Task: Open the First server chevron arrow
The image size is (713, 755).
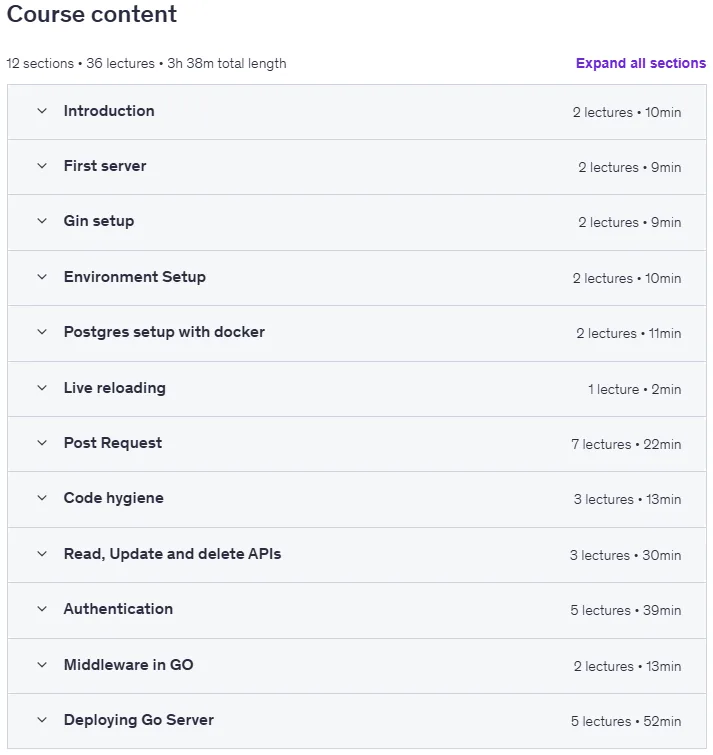Action: click(42, 166)
